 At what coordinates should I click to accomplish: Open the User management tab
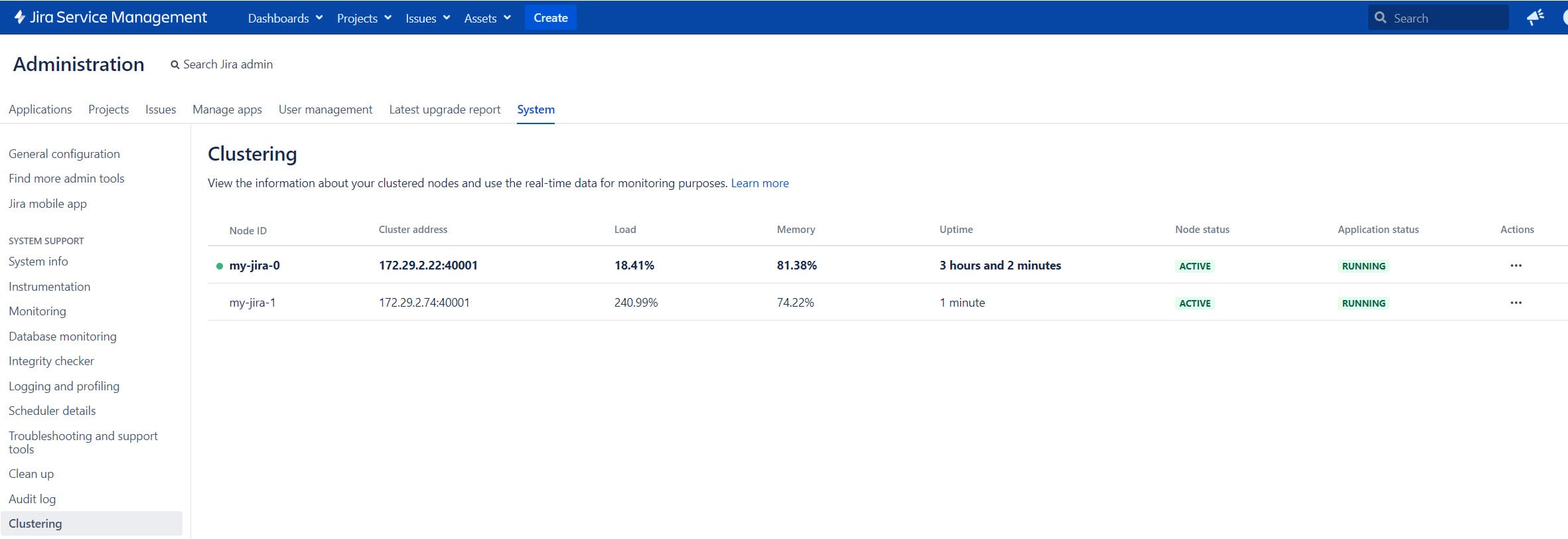[325, 110]
